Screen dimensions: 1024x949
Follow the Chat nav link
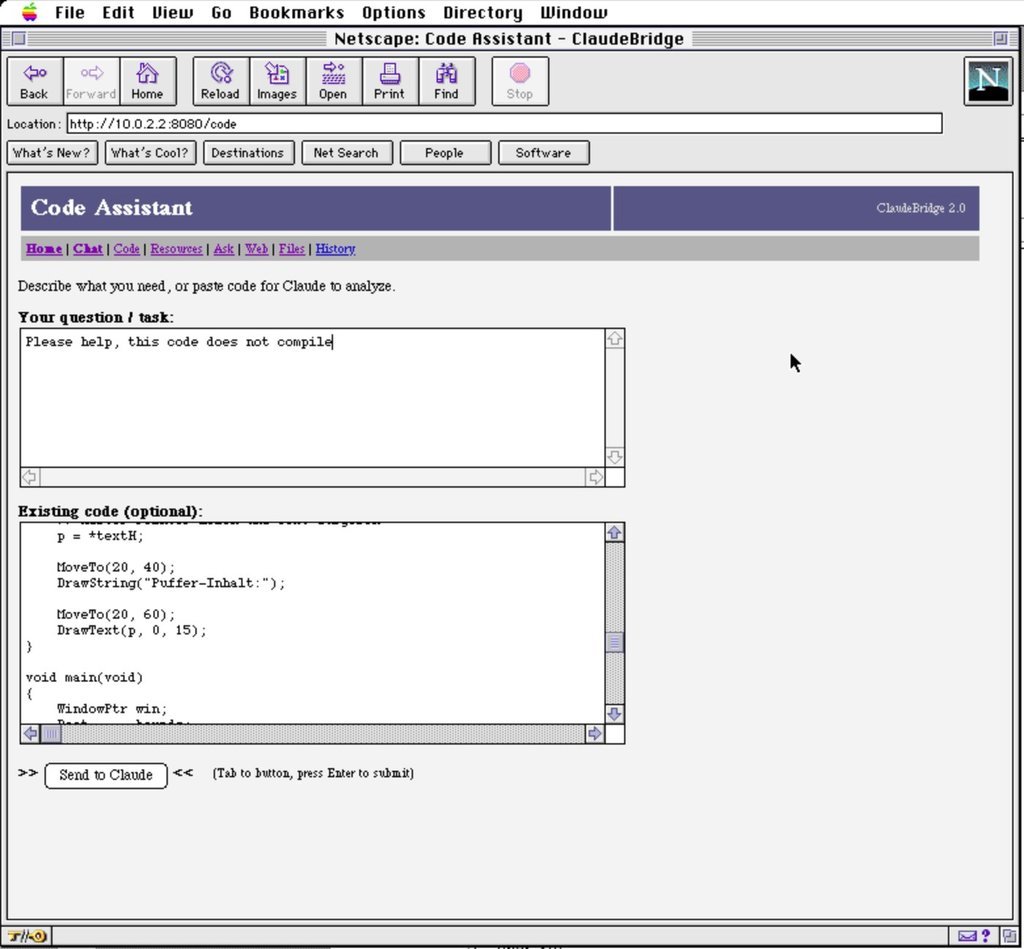[x=88, y=249]
